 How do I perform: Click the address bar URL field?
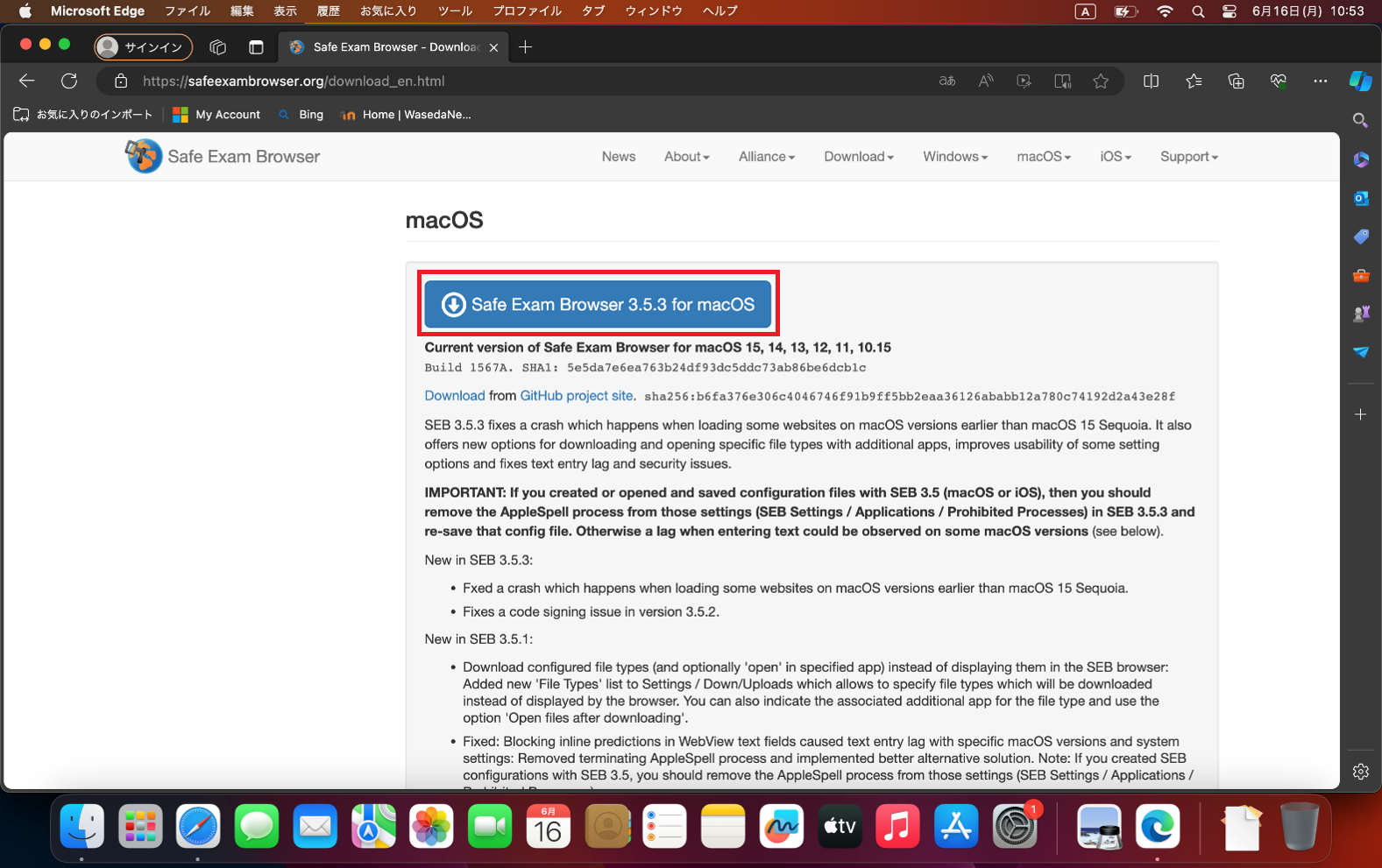(x=526, y=81)
